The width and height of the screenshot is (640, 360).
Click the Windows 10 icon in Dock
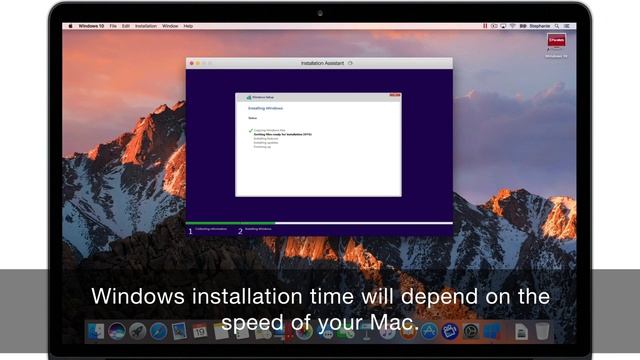click(491, 331)
